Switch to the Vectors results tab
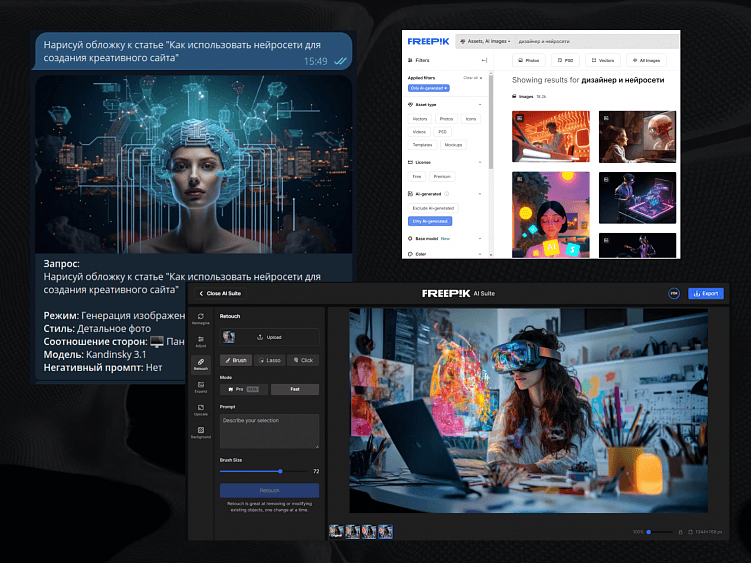751x563 pixels. pos(602,61)
